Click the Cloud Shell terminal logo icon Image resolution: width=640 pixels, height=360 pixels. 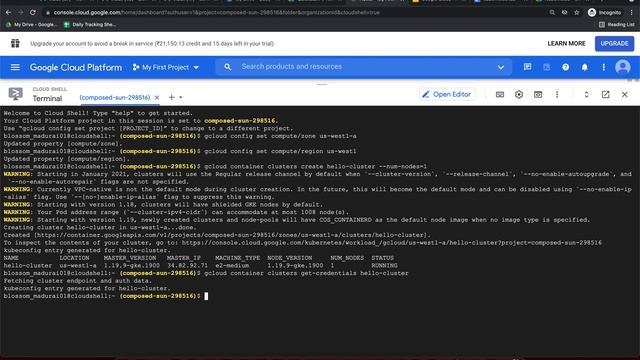point(16,94)
